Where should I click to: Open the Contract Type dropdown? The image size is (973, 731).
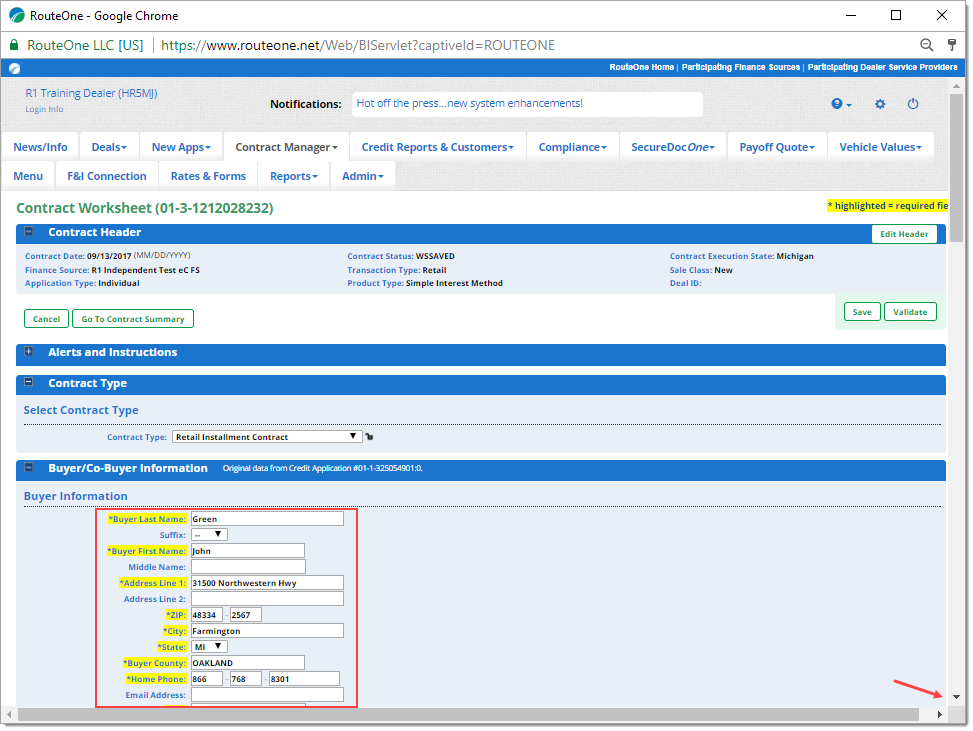tap(267, 437)
